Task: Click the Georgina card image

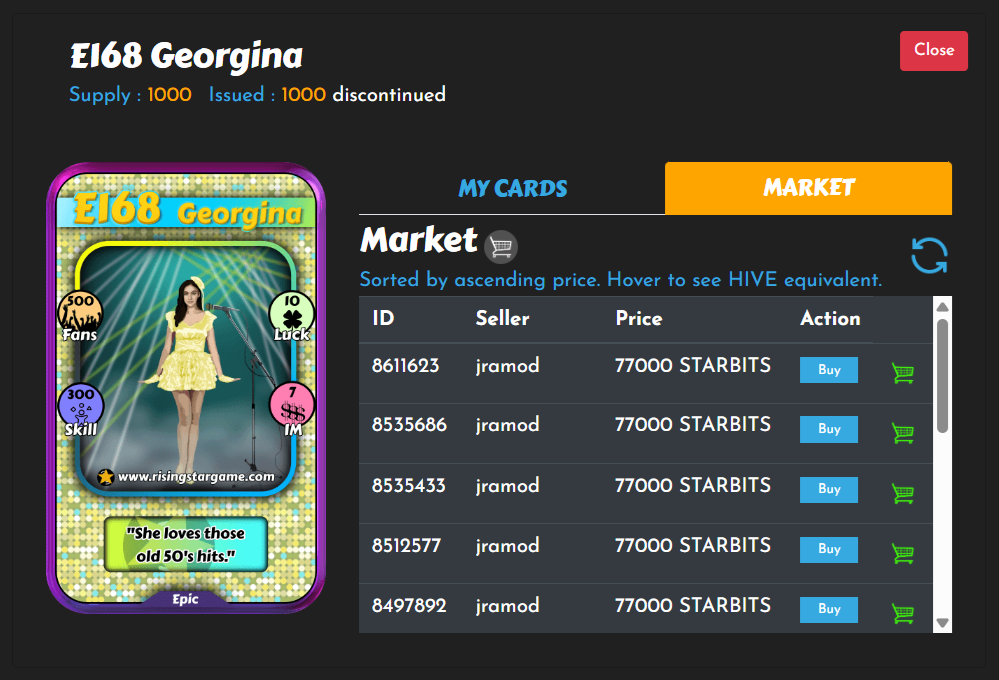Action: pyautogui.click(x=186, y=388)
